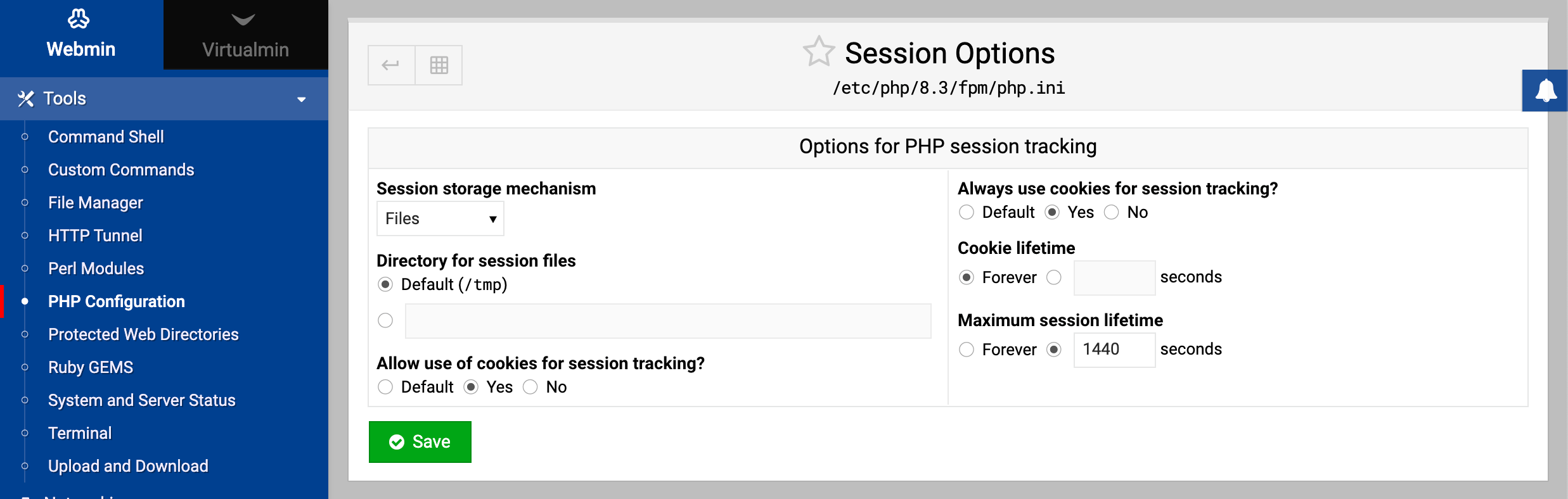1568x499 pixels.
Task: Go to File Manager in sidebar
Action: pyautogui.click(x=96, y=203)
